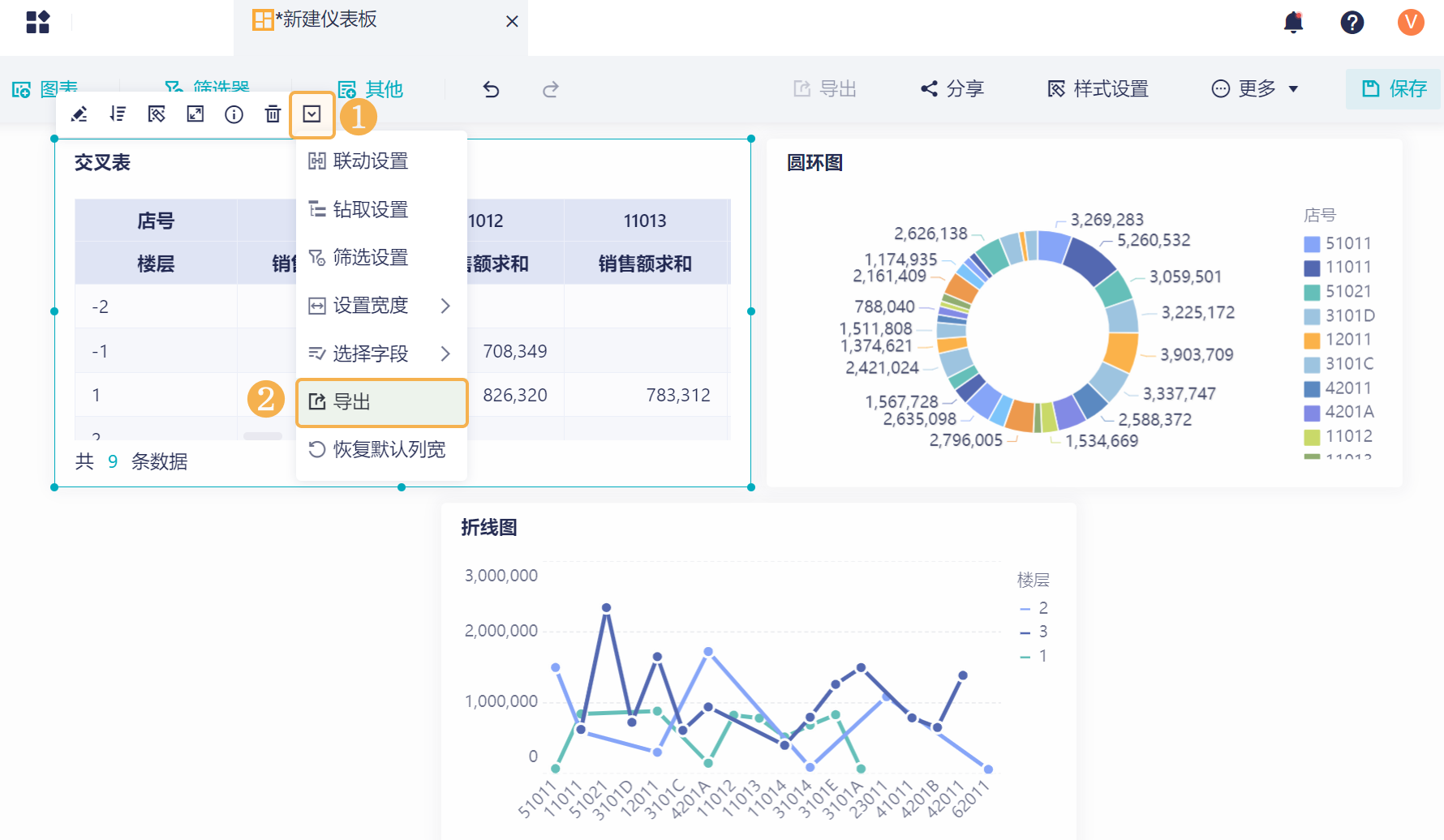The image size is (1444, 840).
Task: Expand the 选择字段 submenu
Action: [381, 354]
